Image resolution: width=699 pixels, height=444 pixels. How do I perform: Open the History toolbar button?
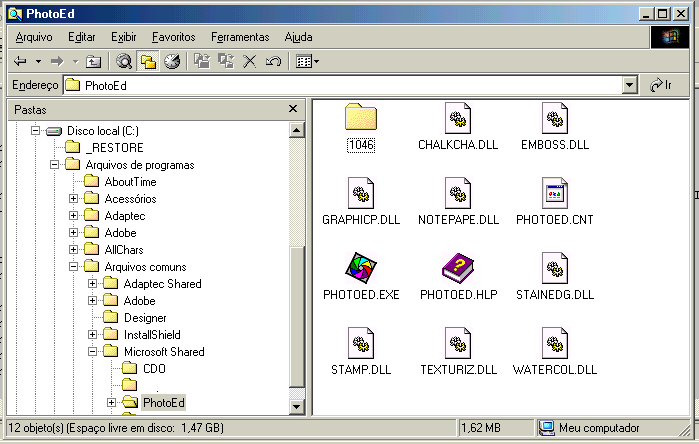tap(172, 62)
